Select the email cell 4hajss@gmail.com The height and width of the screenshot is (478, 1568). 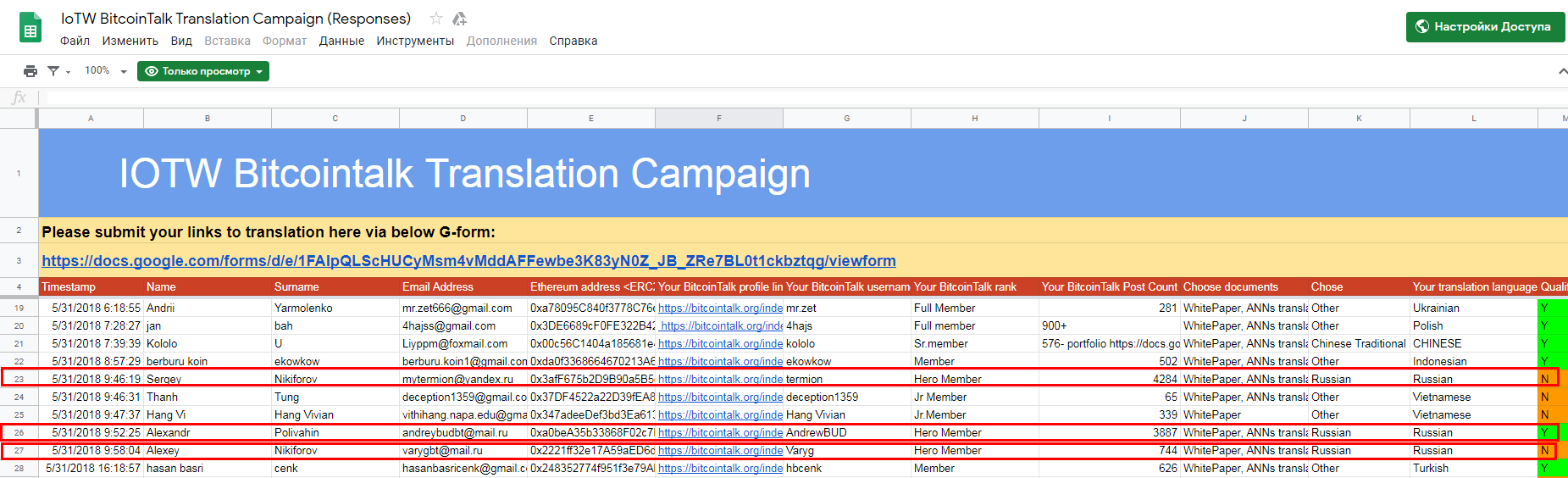[463, 325]
